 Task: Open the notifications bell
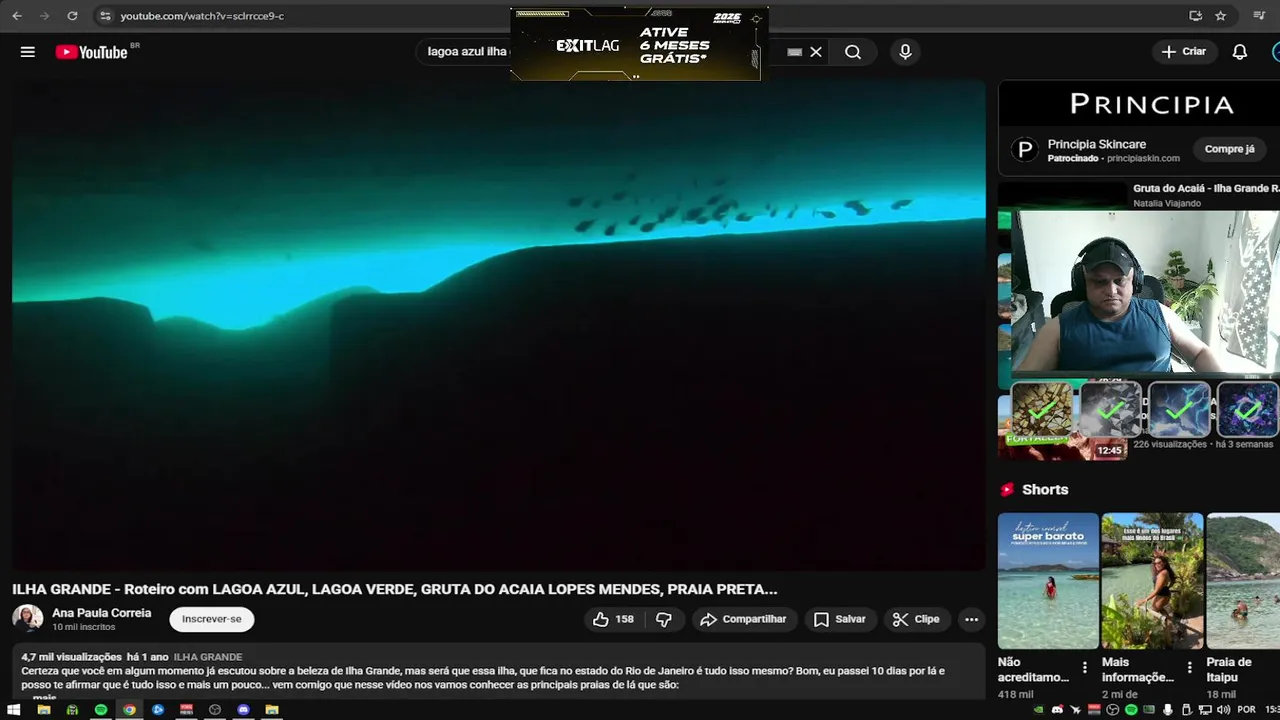[1240, 52]
